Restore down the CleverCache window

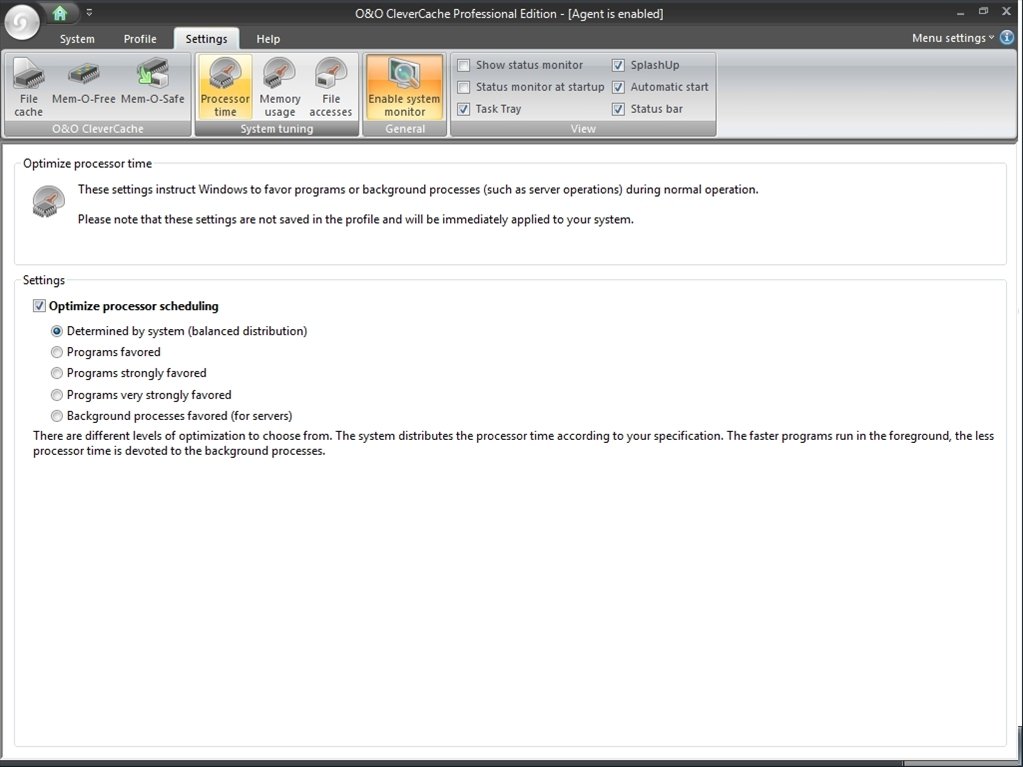[x=983, y=12]
